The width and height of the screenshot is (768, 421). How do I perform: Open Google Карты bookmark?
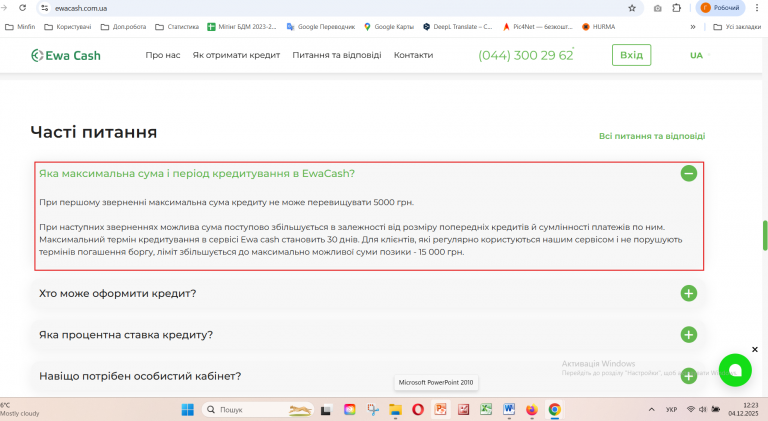pos(389,27)
